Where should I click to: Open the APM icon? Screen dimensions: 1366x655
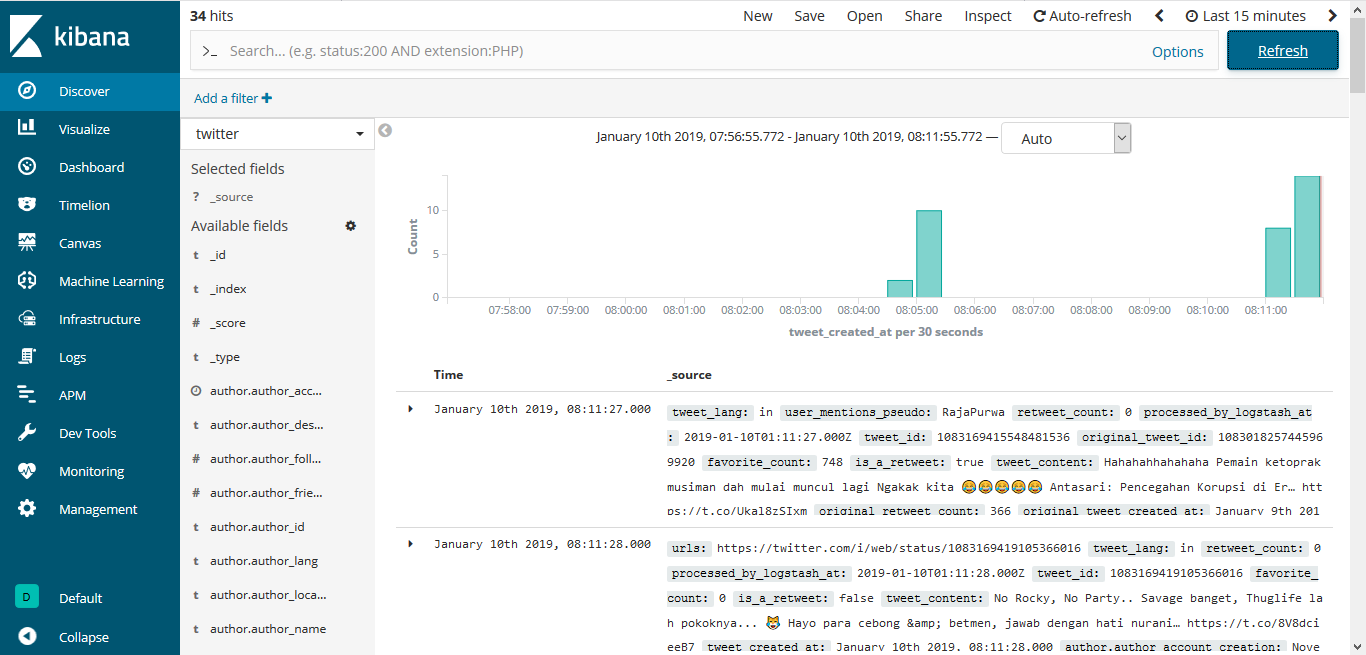click(x=27, y=395)
